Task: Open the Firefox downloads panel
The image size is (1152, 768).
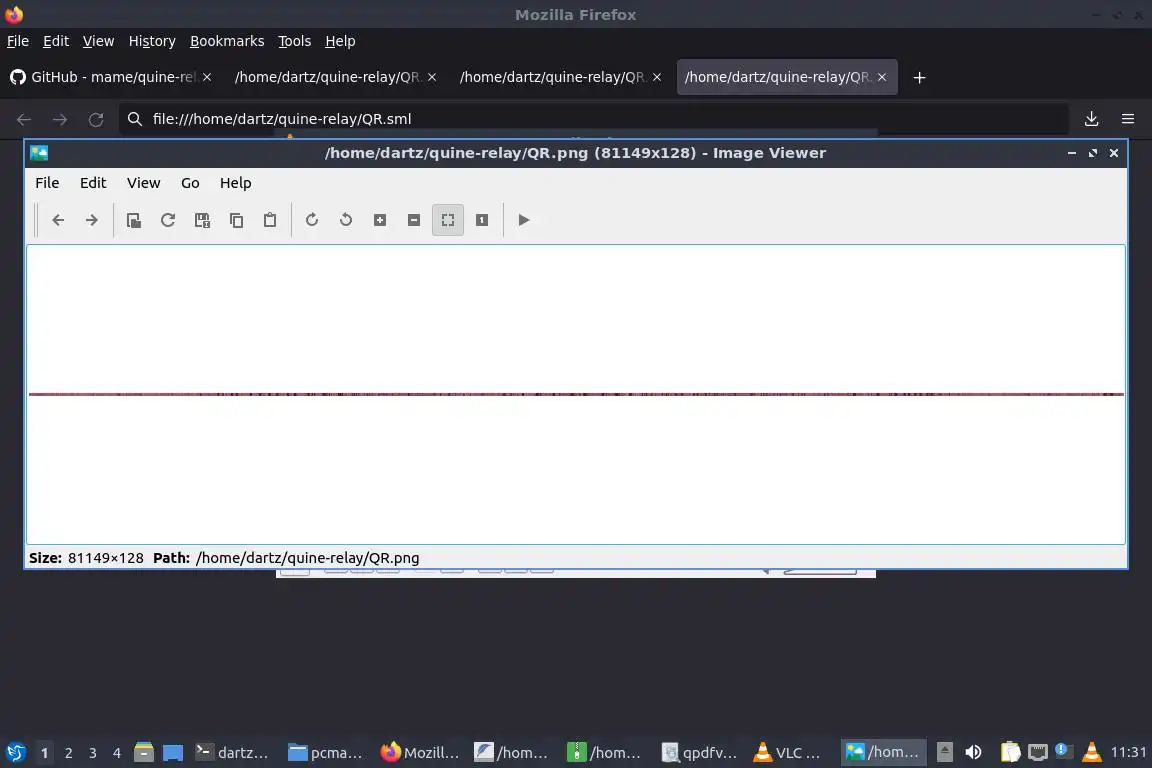Action: 1092,119
